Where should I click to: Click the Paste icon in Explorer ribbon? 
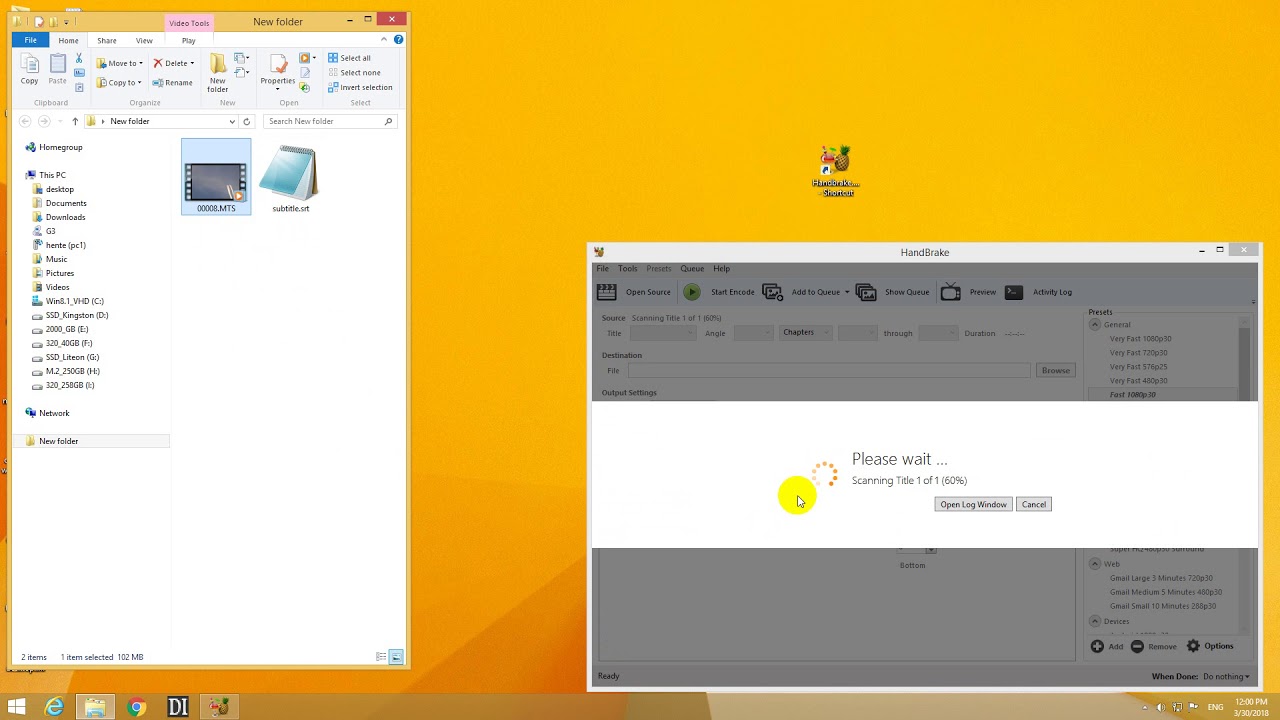tap(58, 63)
